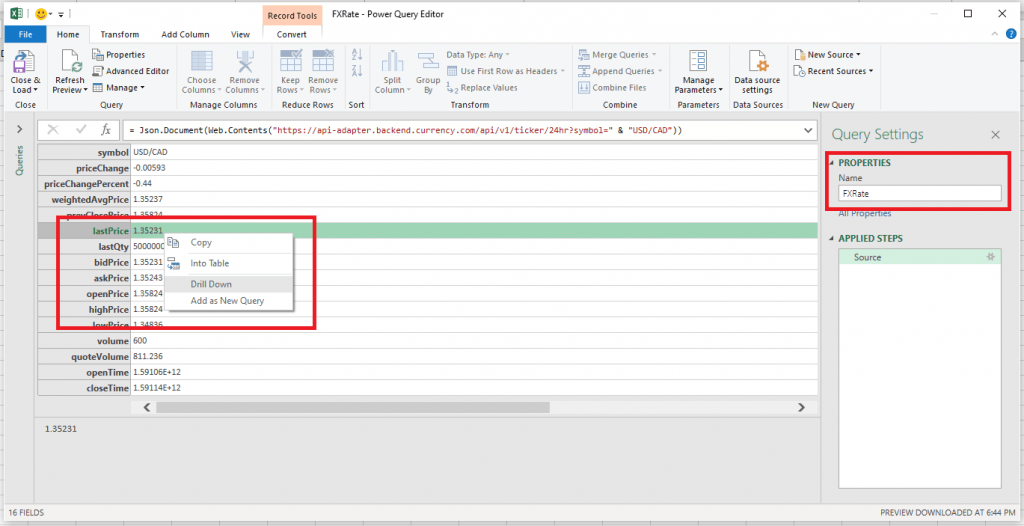Click the Close & Load icon
This screenshot has width=1024, height=526.
[25, 62]
